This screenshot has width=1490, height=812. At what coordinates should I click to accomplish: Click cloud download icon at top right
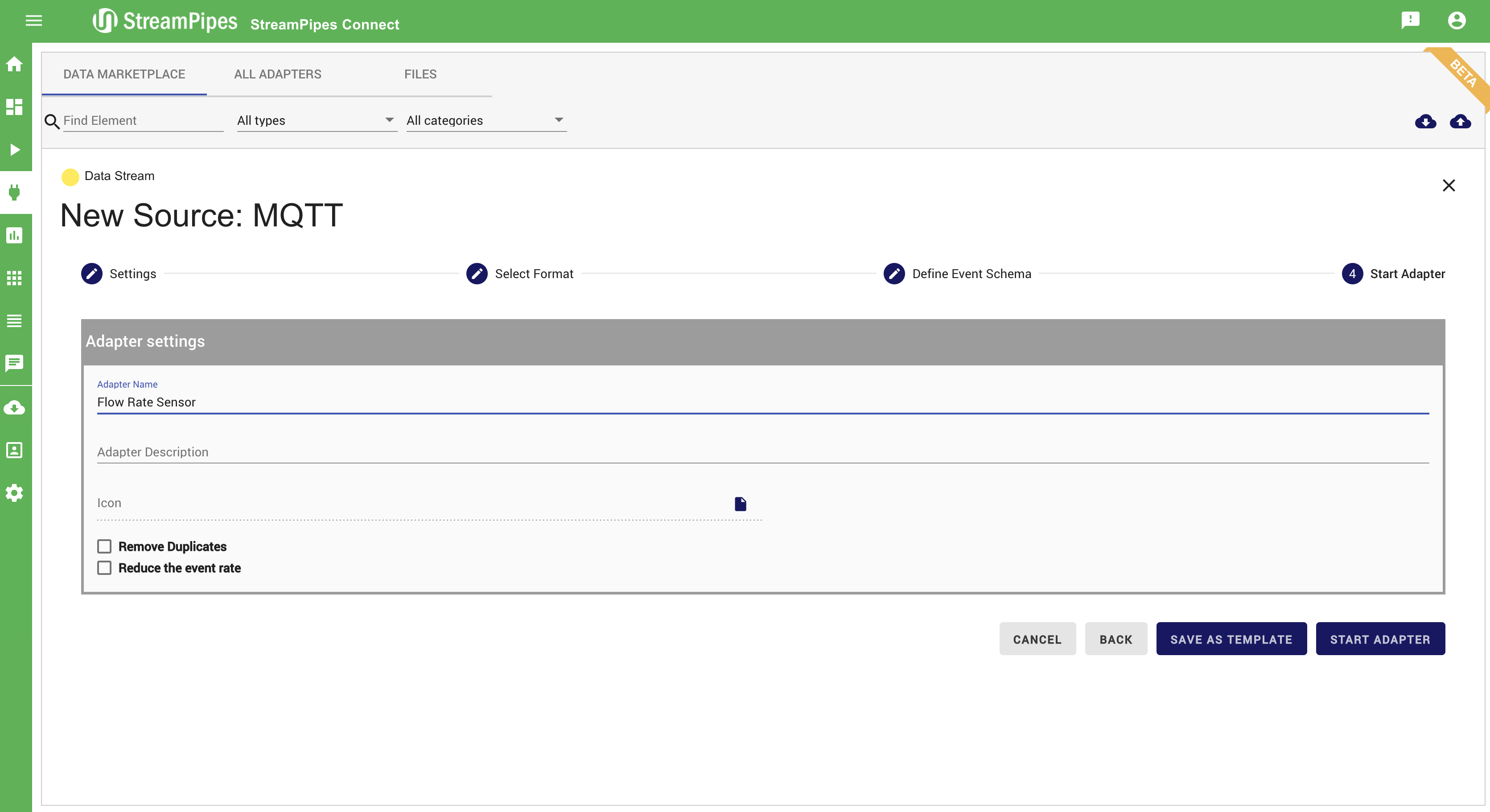1425,122
